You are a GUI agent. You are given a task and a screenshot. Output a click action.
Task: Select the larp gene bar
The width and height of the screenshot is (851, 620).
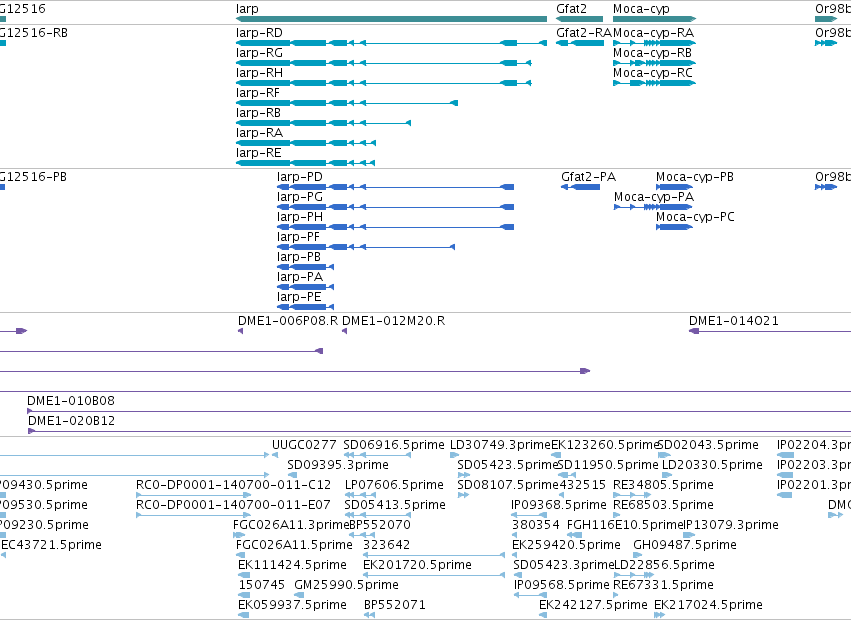pos(391,20)
